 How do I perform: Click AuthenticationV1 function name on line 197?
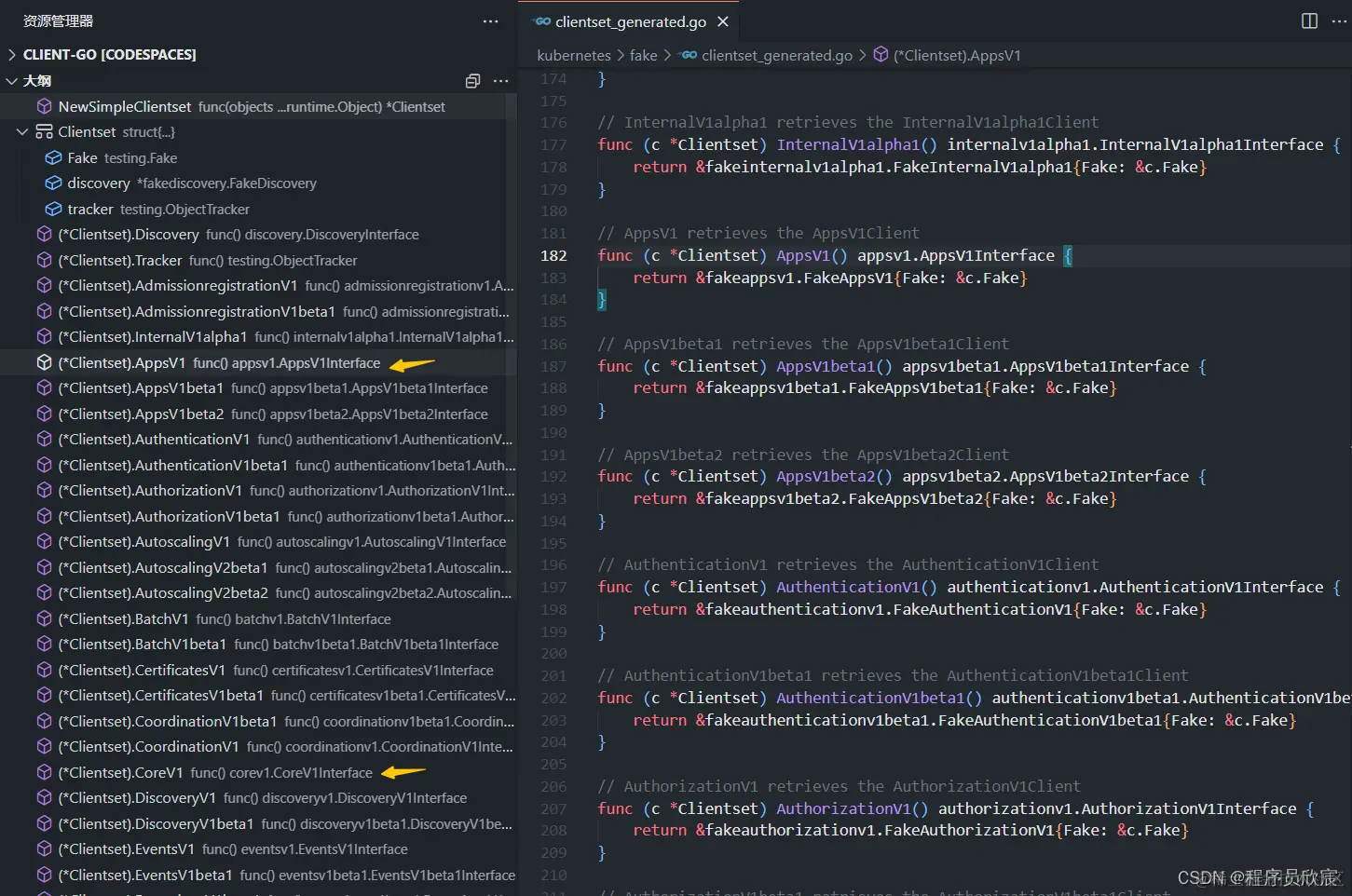click(848, 588)
